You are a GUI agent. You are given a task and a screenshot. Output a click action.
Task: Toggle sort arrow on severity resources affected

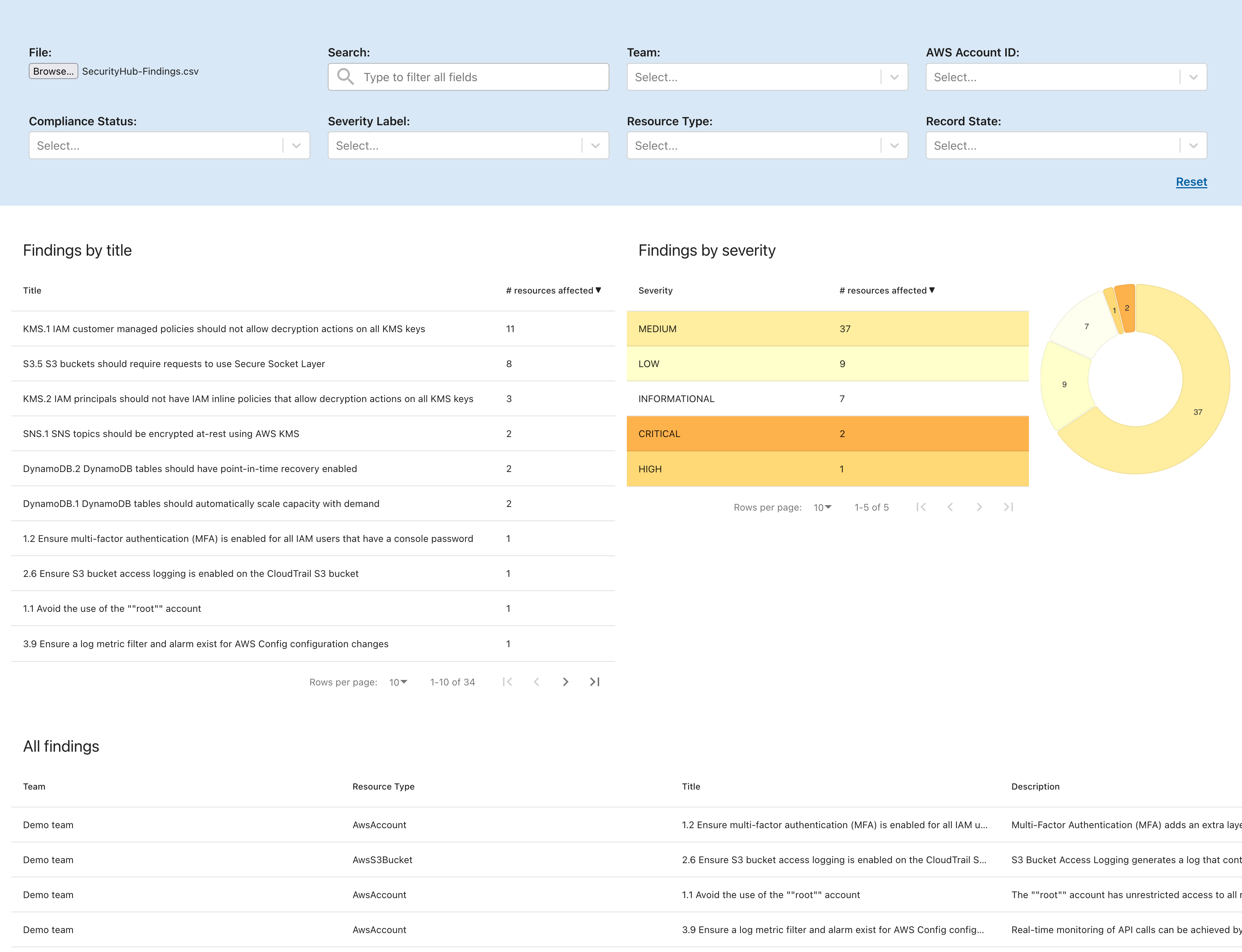tap(932, 290)
